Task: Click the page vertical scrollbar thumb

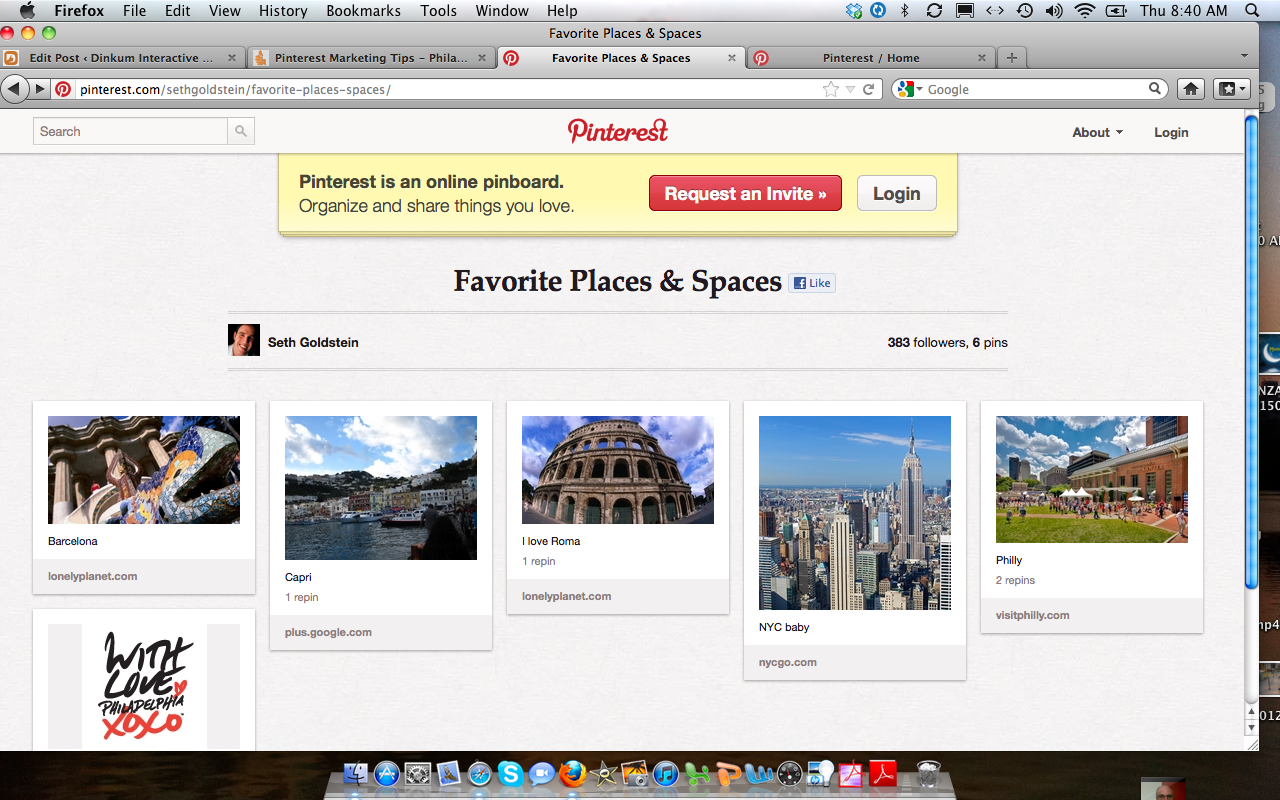Action: coord(1251,352)
